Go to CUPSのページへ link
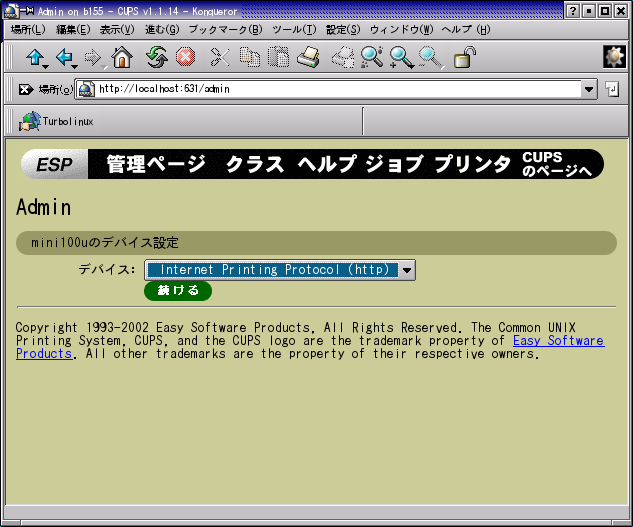This screenshot has height=527, width=633. [557, 164]
